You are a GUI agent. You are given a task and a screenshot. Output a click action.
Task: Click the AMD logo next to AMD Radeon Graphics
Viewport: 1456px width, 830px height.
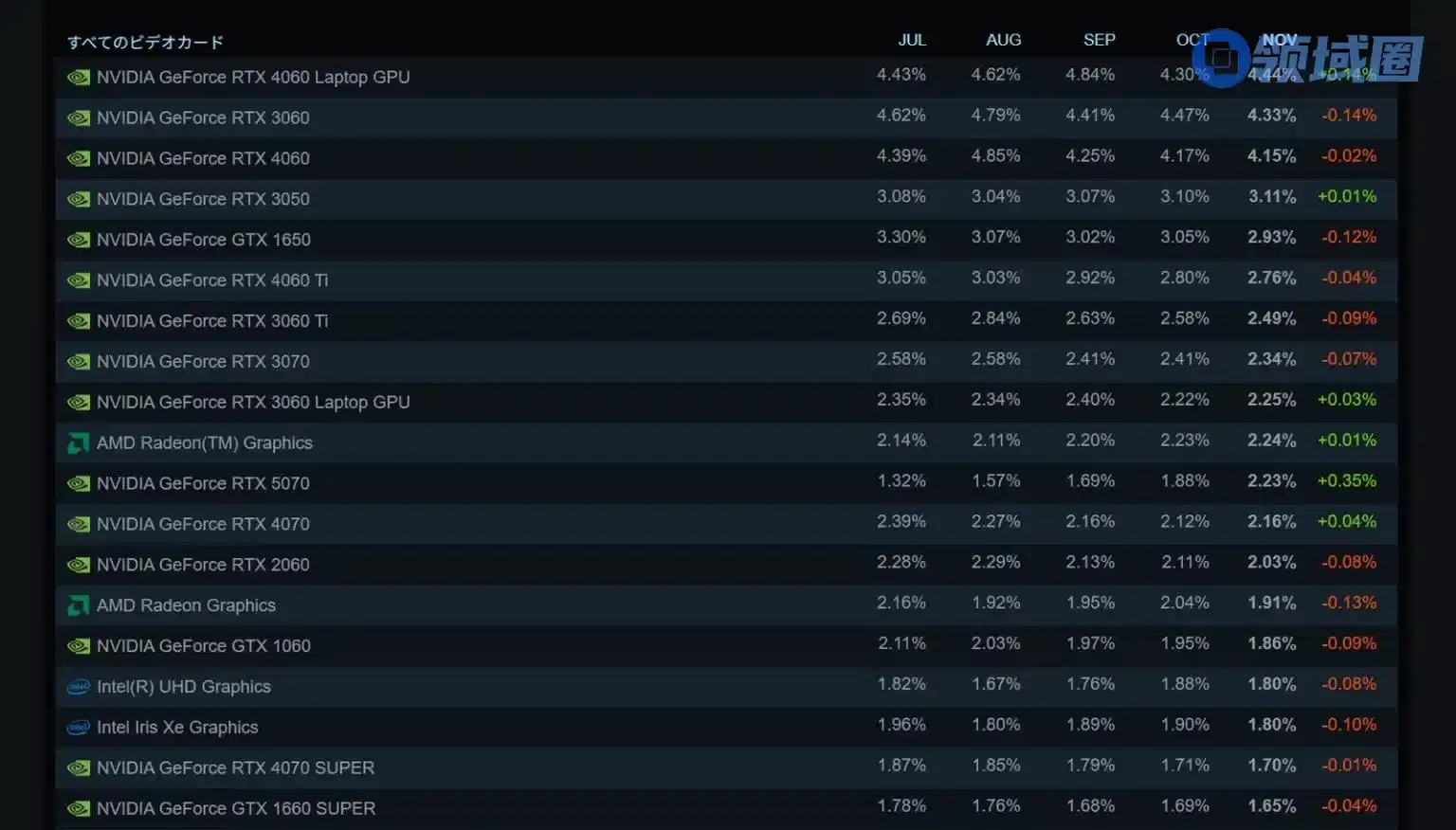pos(79,605)
